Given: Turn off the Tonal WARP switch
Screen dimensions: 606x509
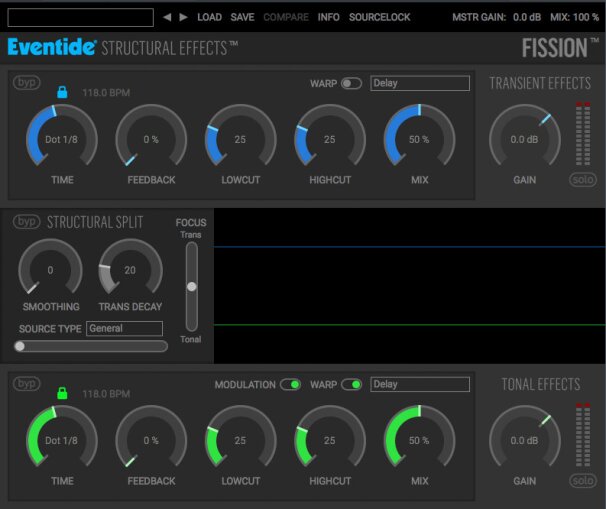Looking at the screenshot, I should point(351,384).
